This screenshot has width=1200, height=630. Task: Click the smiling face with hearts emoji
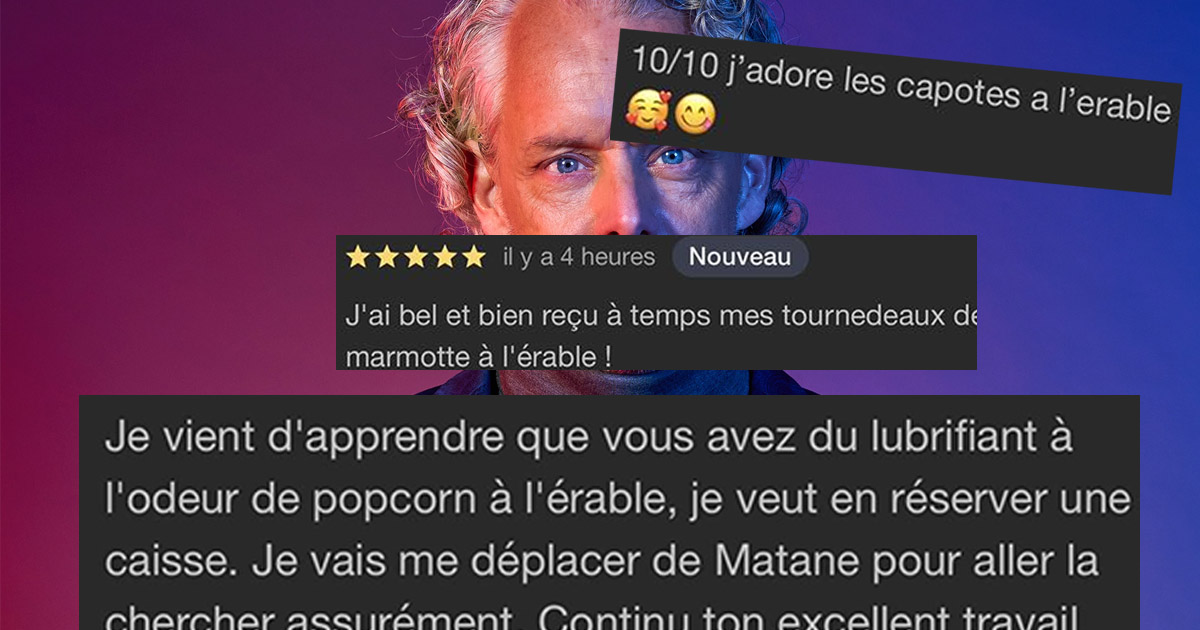point(647,111)
